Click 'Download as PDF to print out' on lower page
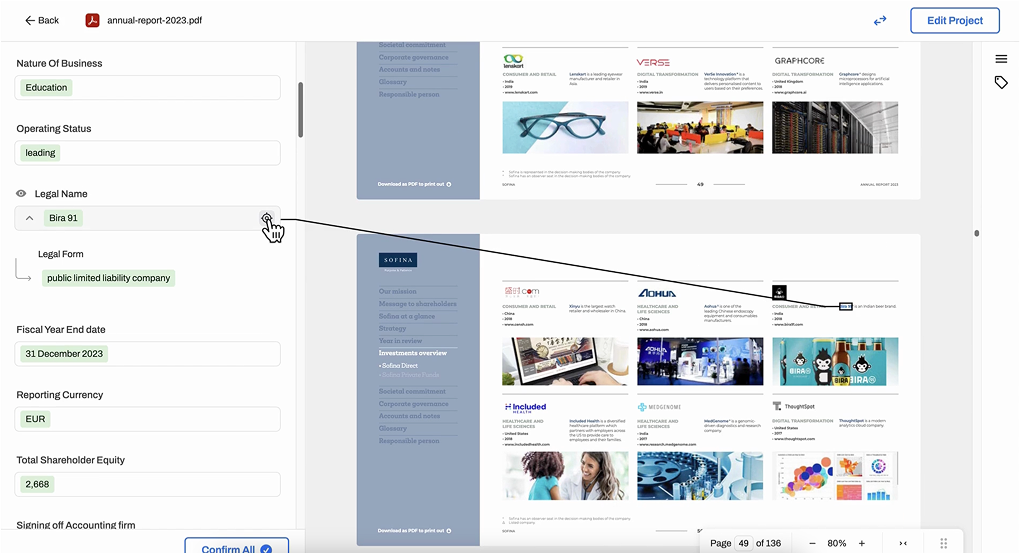1020x554 pixels. 414,531
